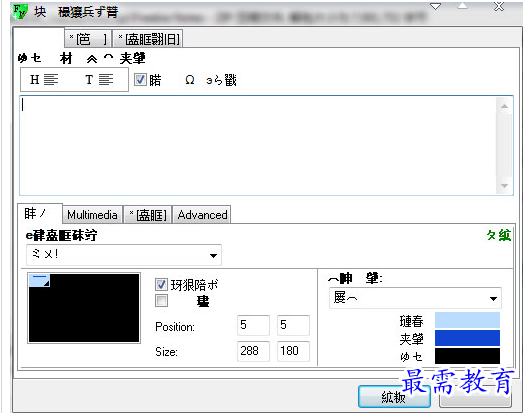The image size is (523, 413).
Task: Open the '*[盎眶]' tab next to Multimedia
Action: click(148, 215)
